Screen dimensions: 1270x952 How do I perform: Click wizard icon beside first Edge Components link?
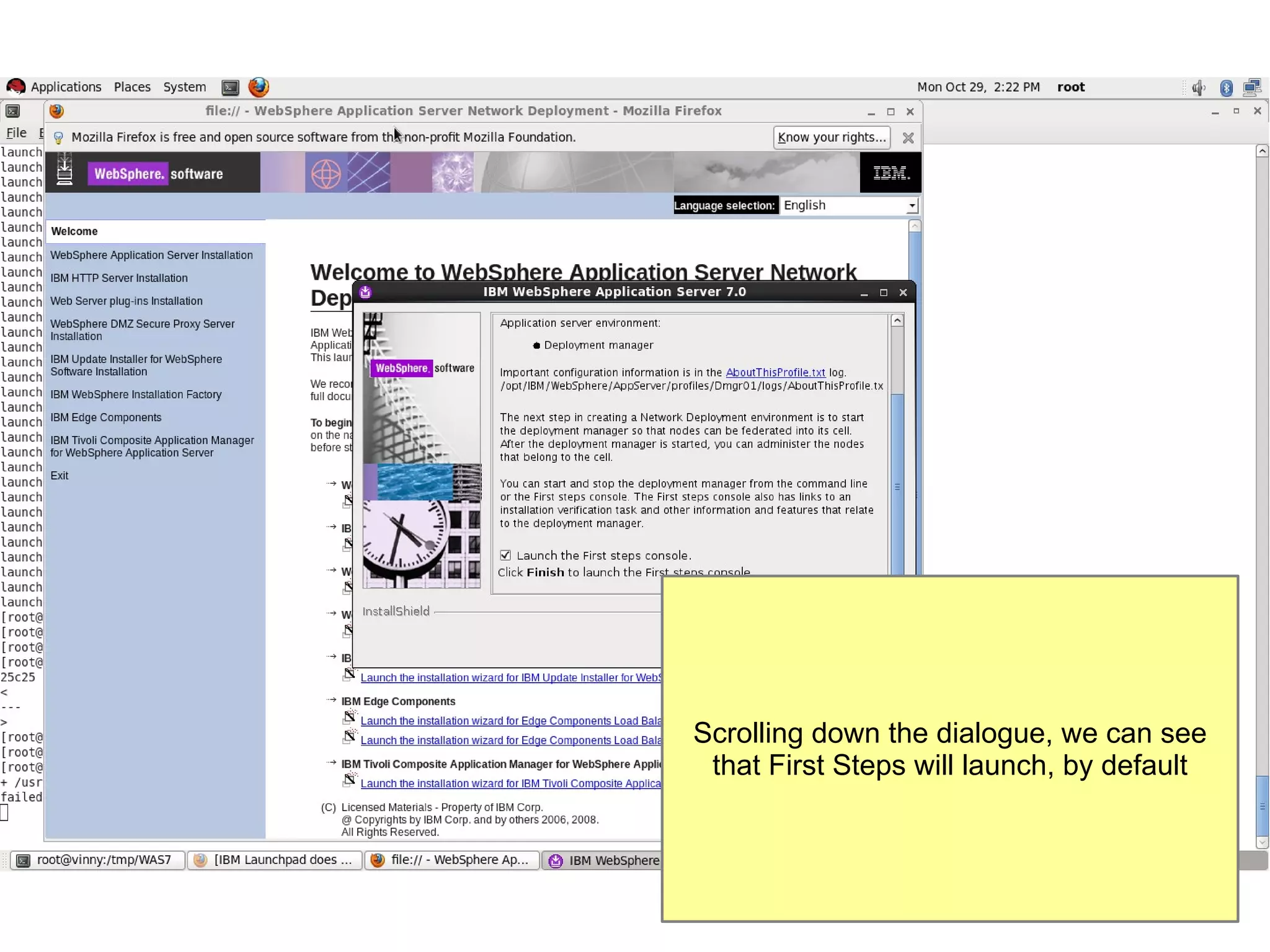pyautogui.click(x=350, y=718)
